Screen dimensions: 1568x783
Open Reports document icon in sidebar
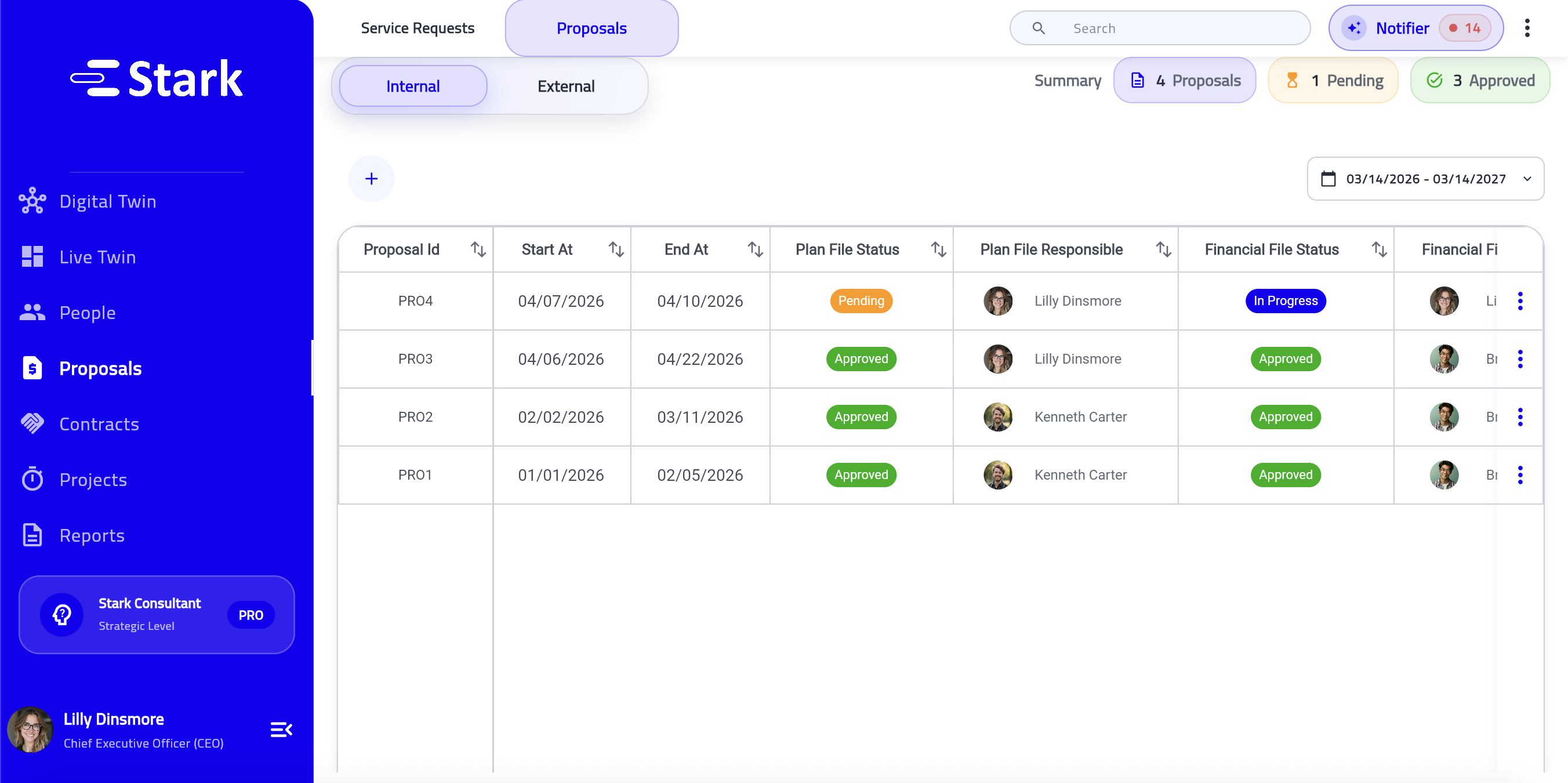pos(32,535)
